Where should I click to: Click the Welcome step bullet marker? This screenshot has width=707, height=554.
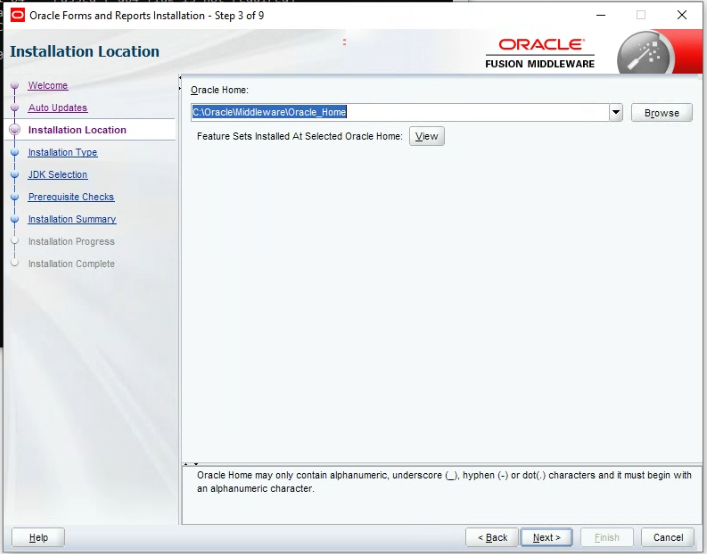14,85
